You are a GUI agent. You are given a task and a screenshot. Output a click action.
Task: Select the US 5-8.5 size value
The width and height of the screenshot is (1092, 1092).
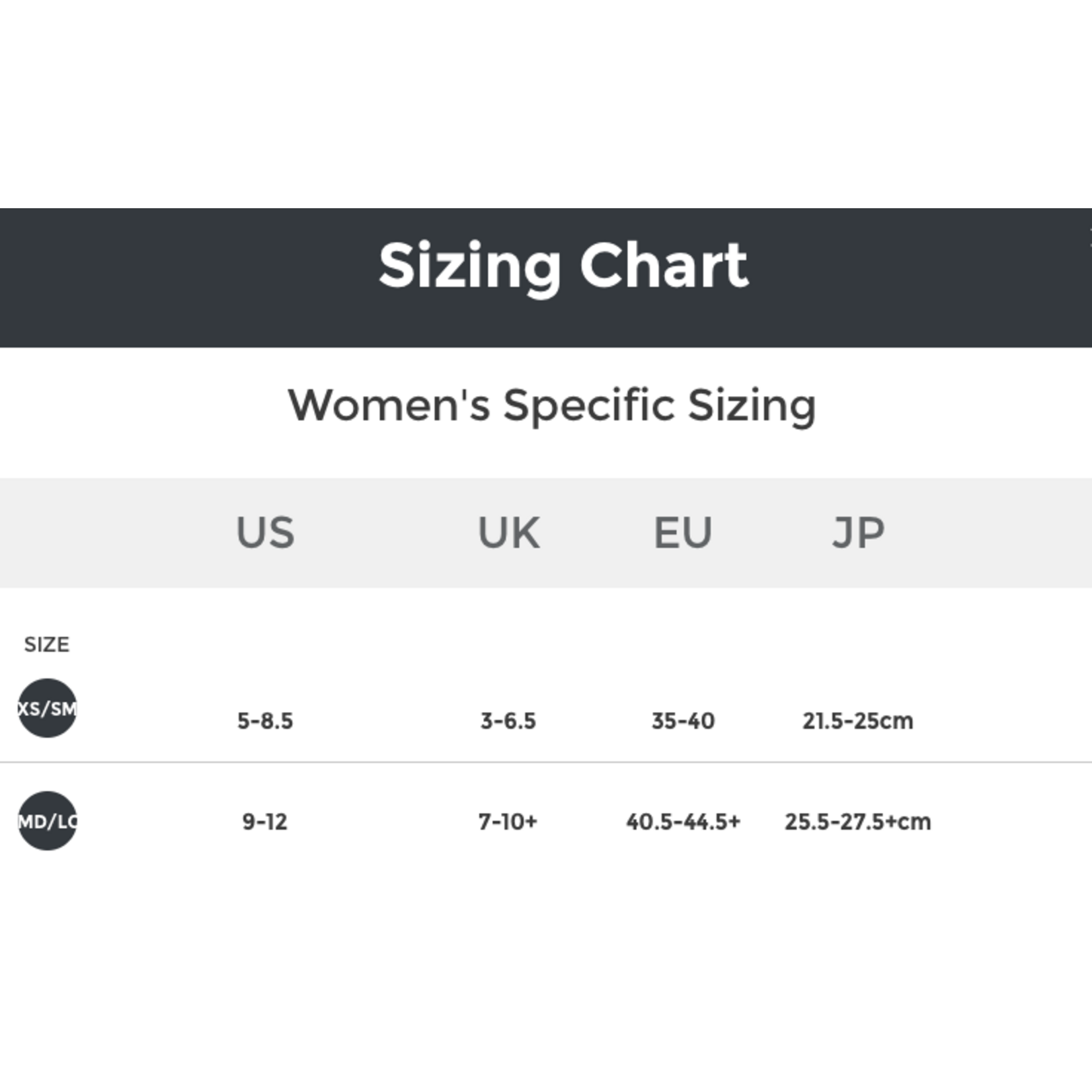click(265, 721)
